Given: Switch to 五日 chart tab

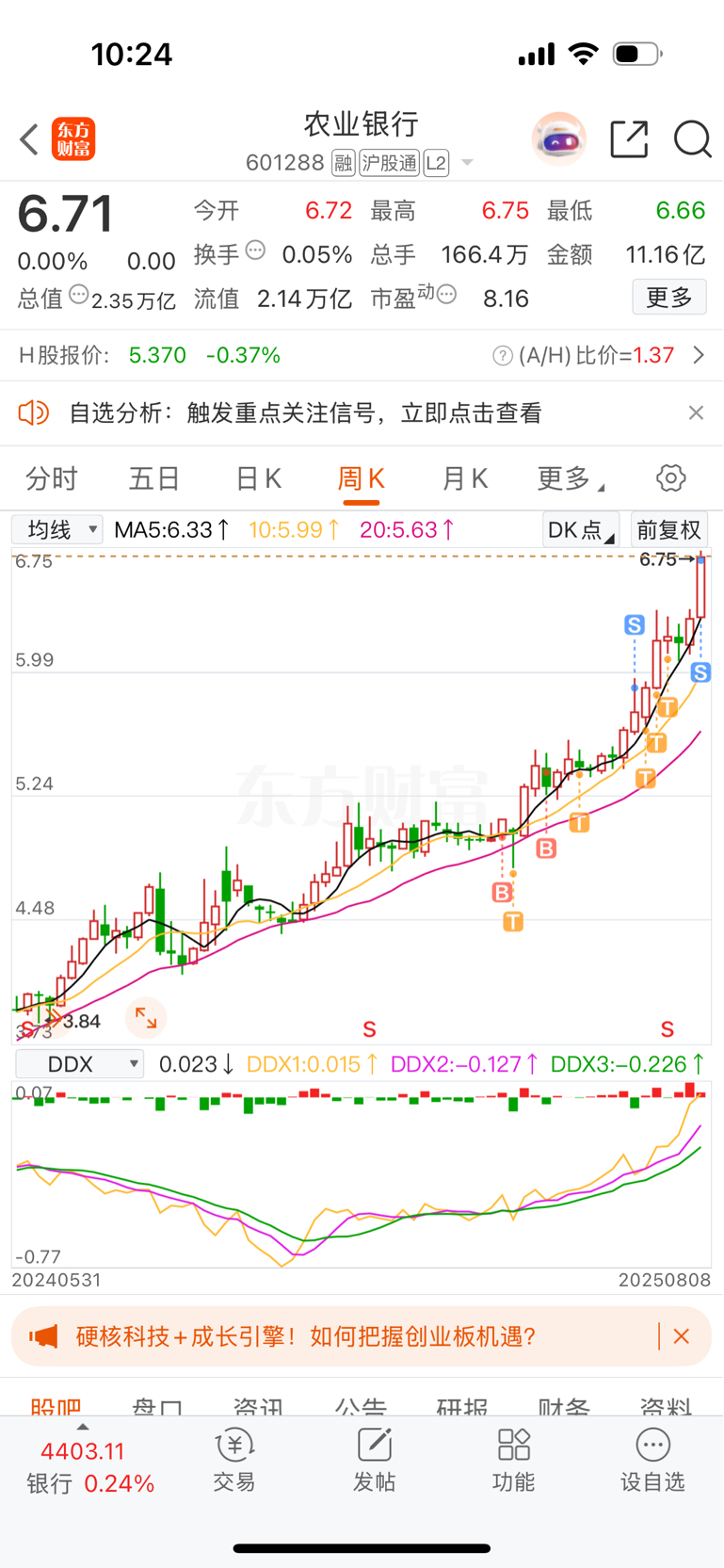Looking at the screenshot, I should click(154, 478).
